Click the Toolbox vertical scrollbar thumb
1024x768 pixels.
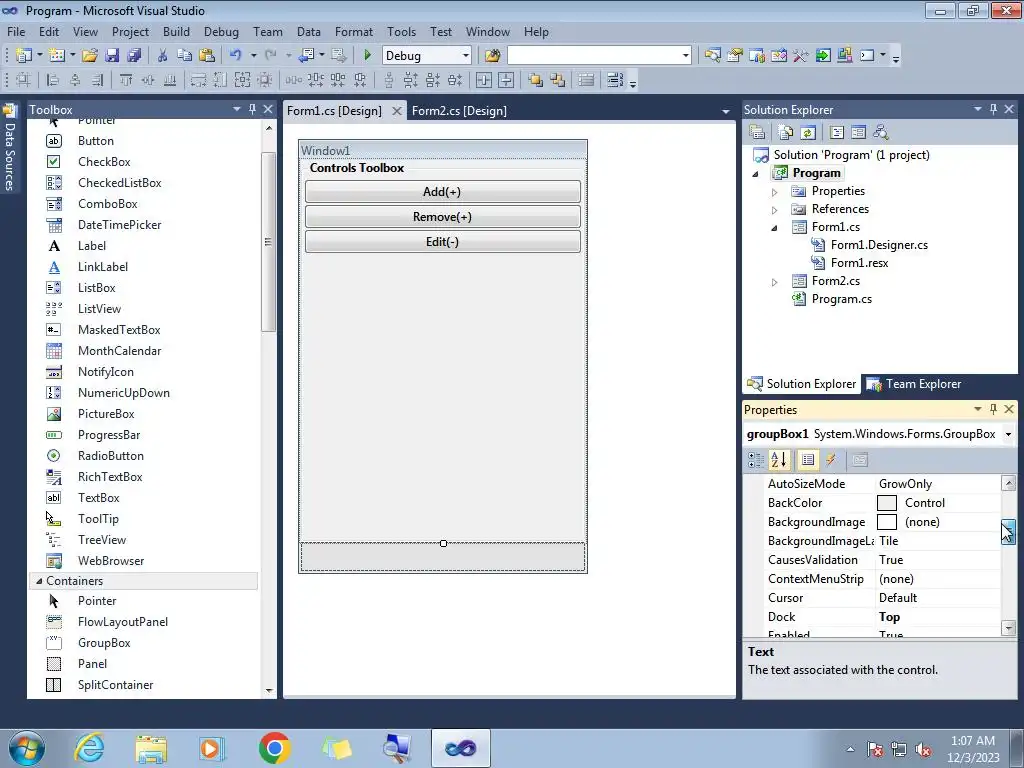(x=268, y=242)
